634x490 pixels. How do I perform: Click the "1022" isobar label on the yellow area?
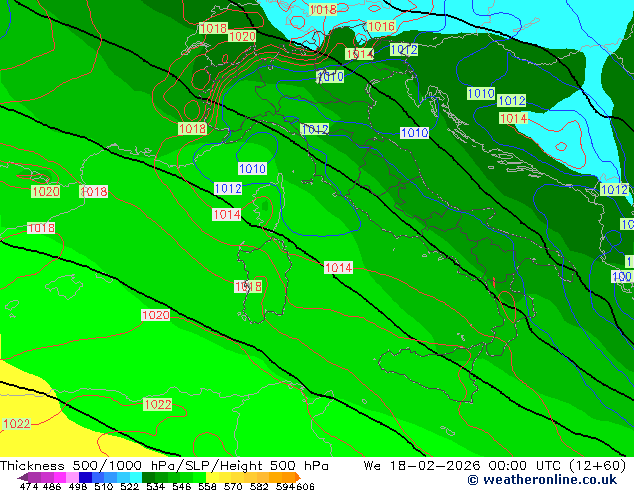click(x=17, y=424)
